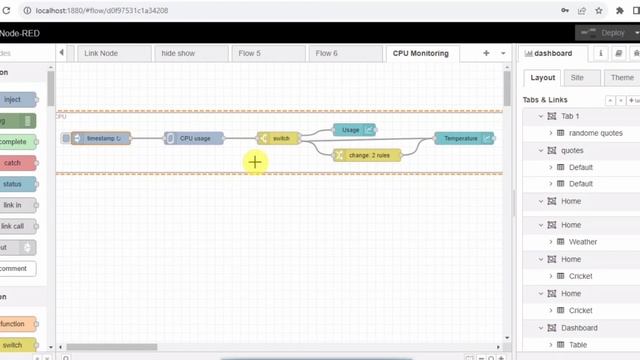
Task: Expand the Table group chevron
Action: [550, 345]
